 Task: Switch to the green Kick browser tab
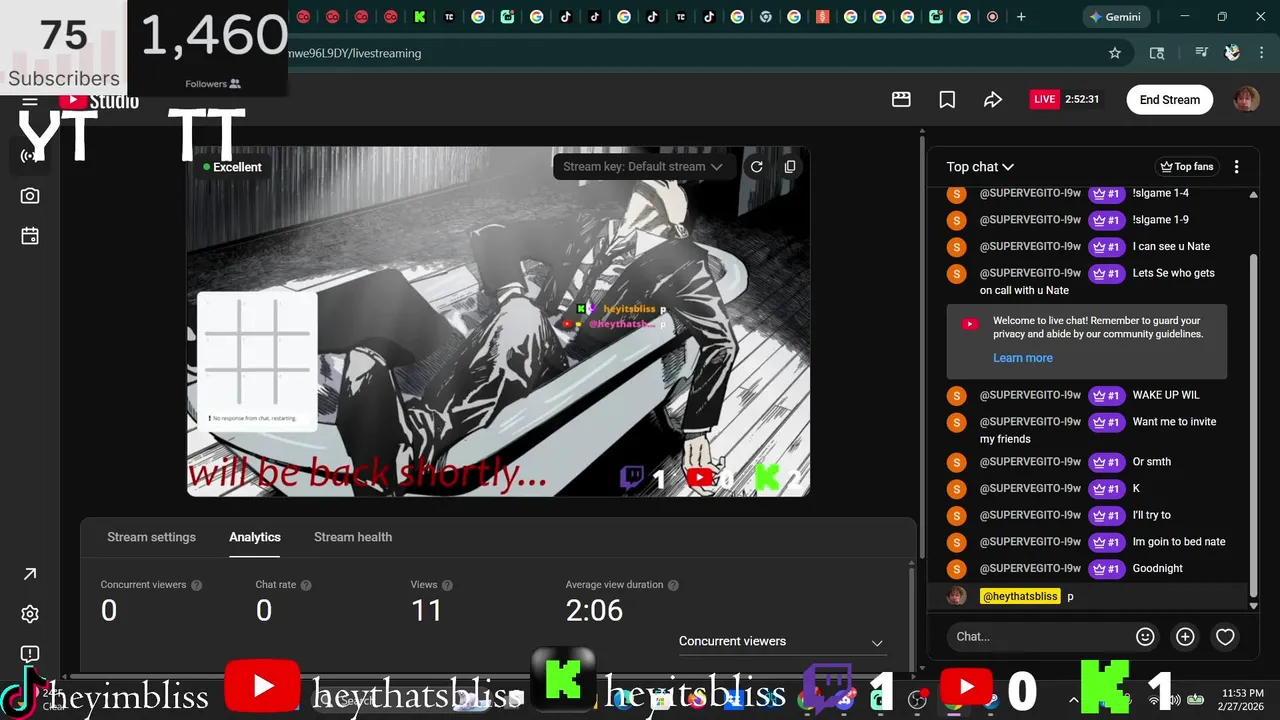(420, 17)
